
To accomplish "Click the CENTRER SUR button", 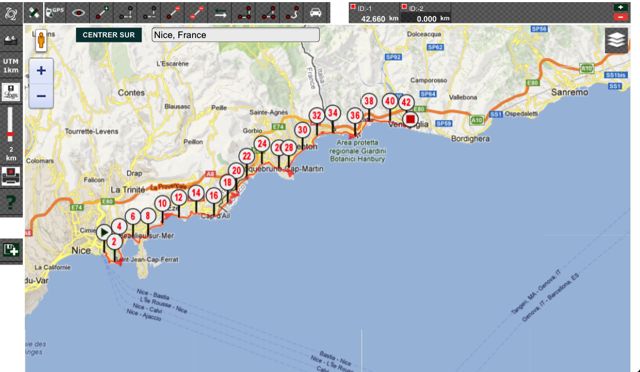I will [109, 35].
